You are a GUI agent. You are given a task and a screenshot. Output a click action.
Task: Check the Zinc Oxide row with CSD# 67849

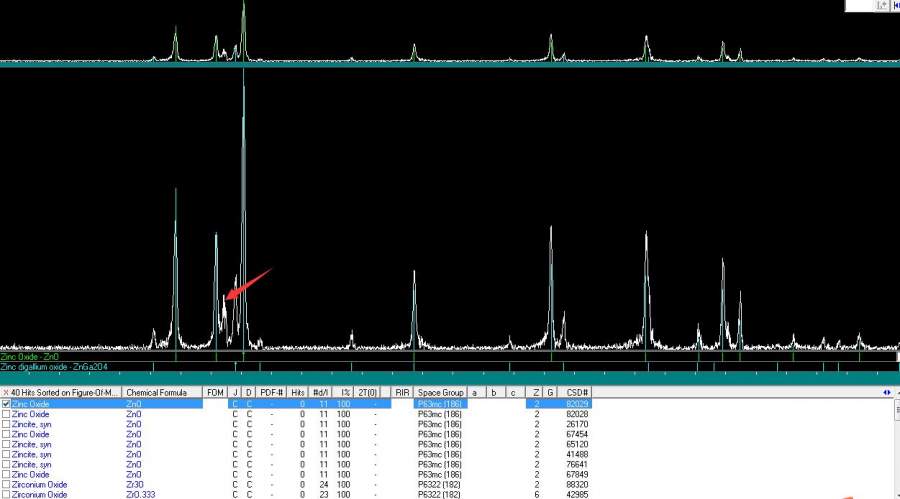[x=6, y=474]
